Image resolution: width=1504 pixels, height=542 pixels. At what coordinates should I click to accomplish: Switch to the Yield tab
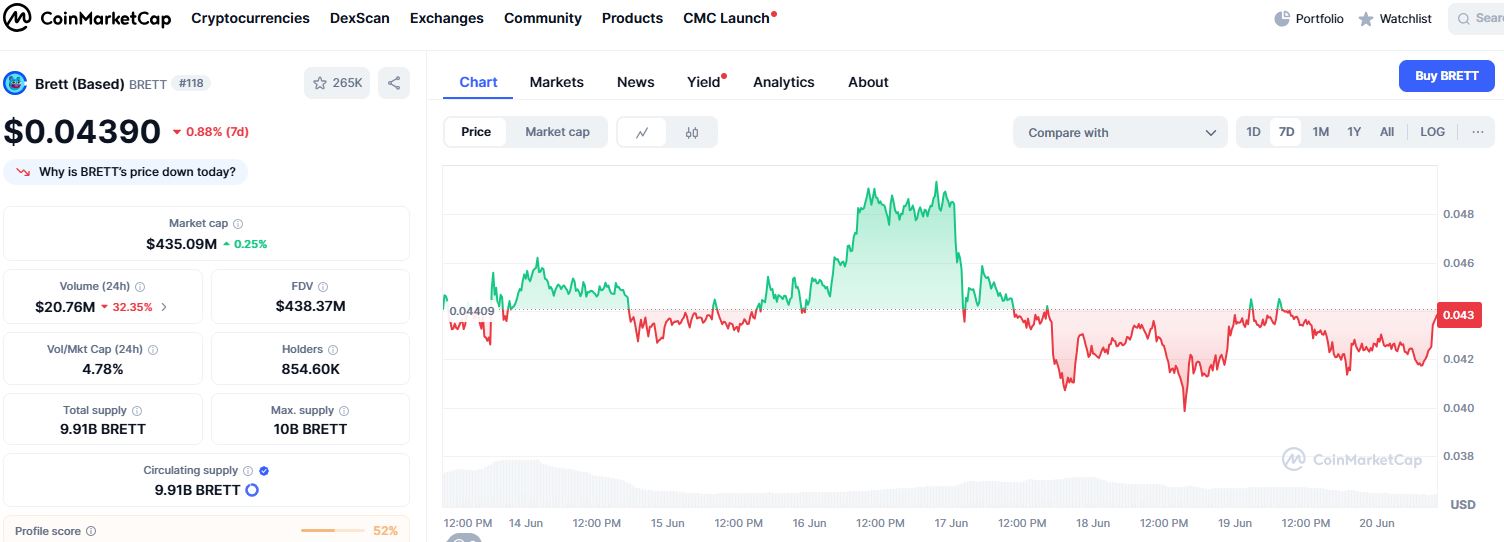point(704,82)
